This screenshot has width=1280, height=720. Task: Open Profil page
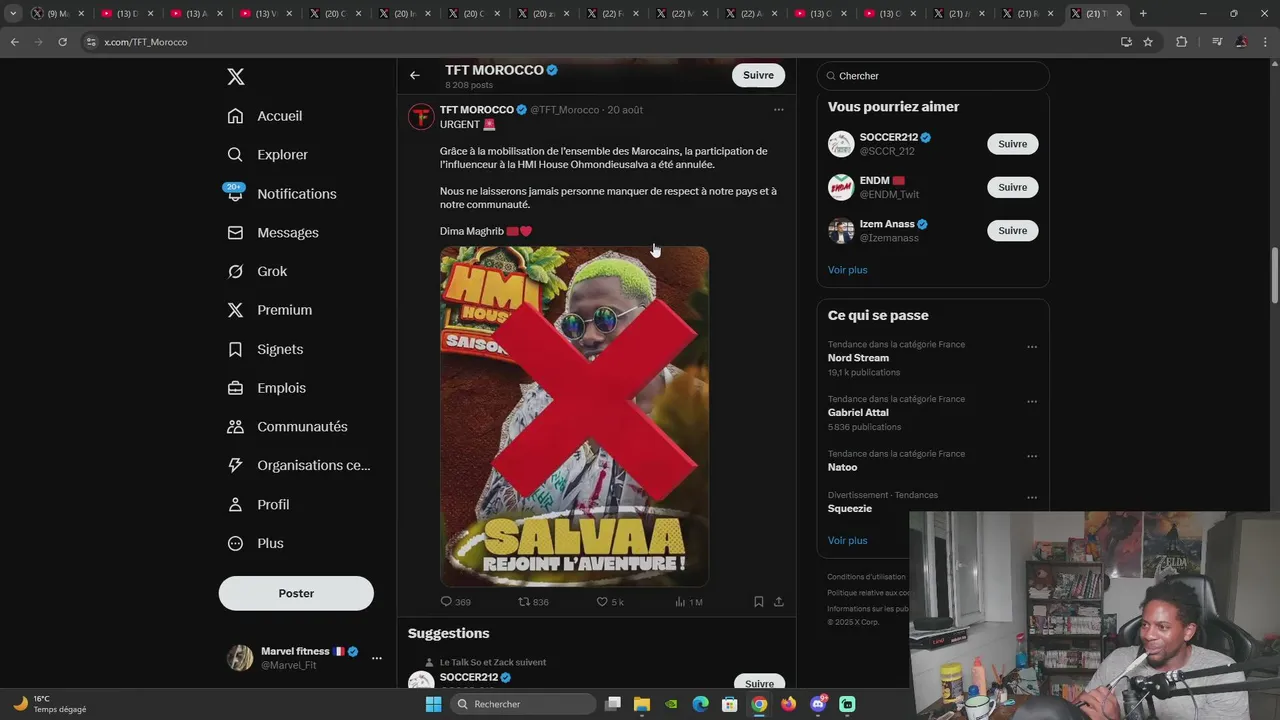[258, 505]
